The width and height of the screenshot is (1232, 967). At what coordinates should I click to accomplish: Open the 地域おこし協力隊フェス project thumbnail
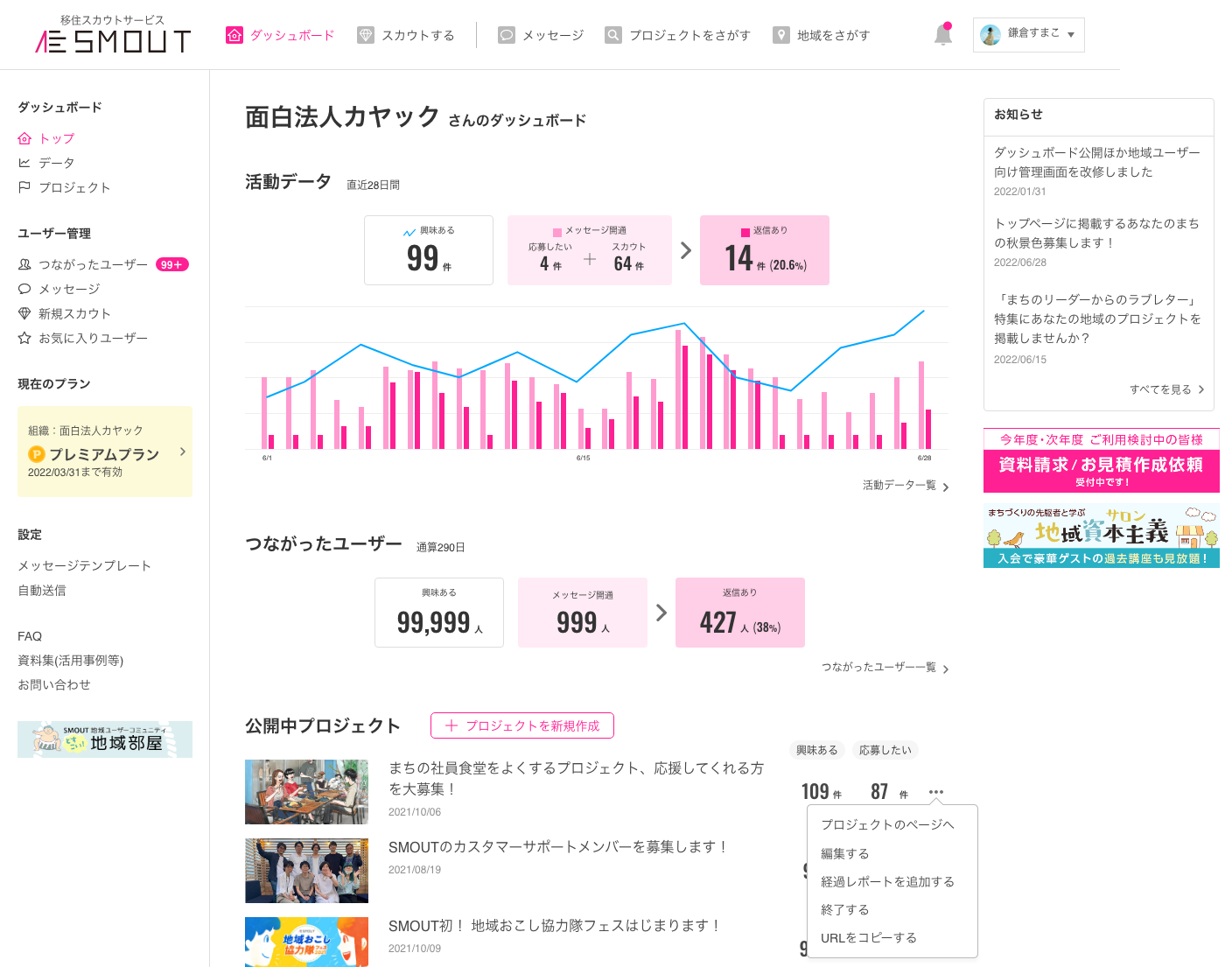306,942
